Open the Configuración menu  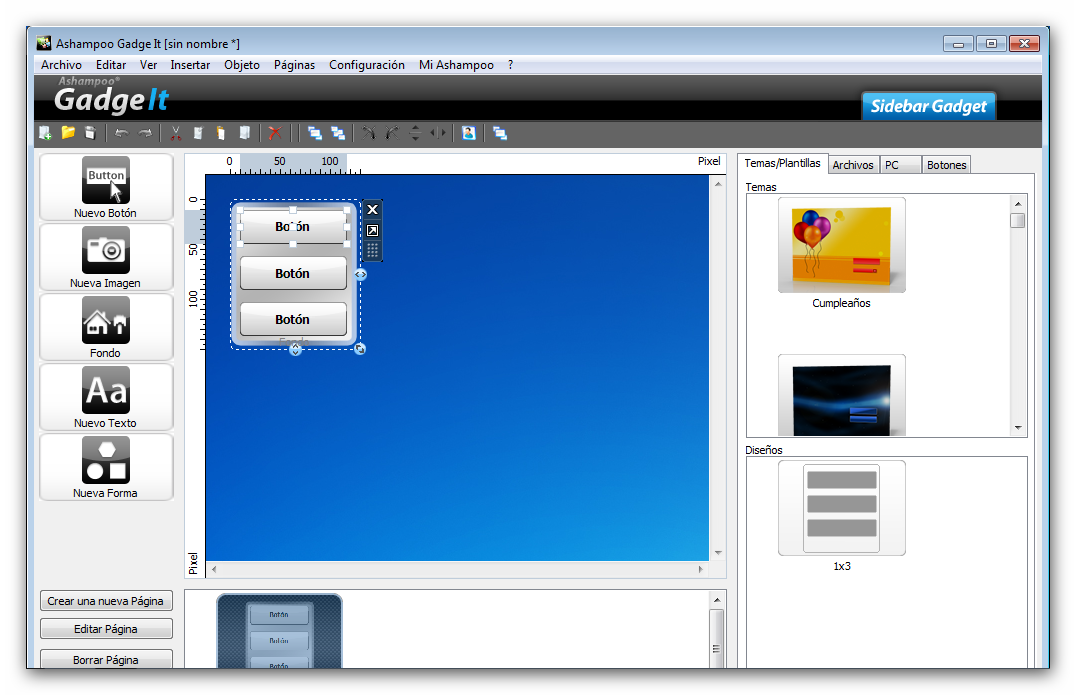pos(366,64)
